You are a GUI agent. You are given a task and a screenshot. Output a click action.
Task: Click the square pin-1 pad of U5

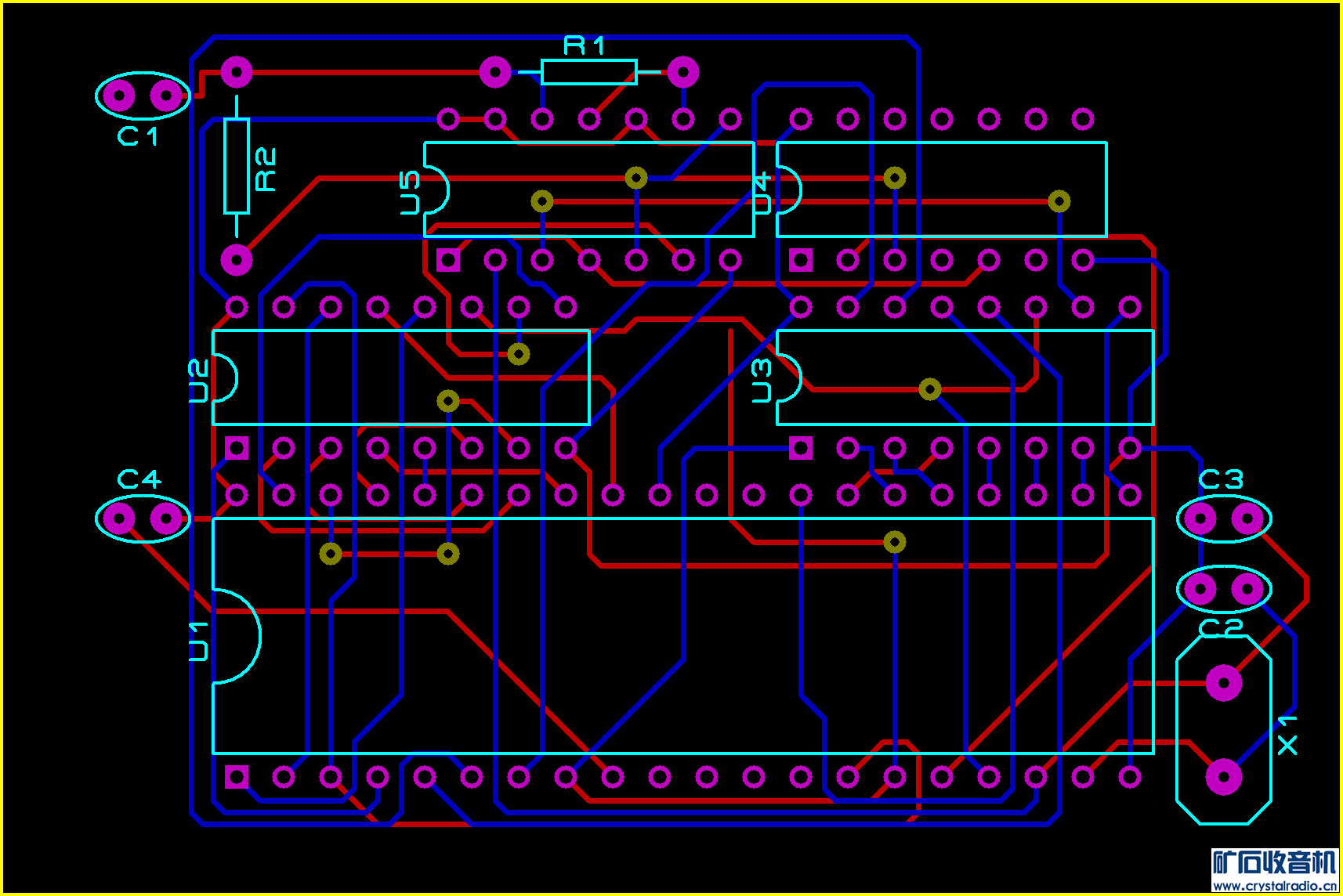click(448, 260)
